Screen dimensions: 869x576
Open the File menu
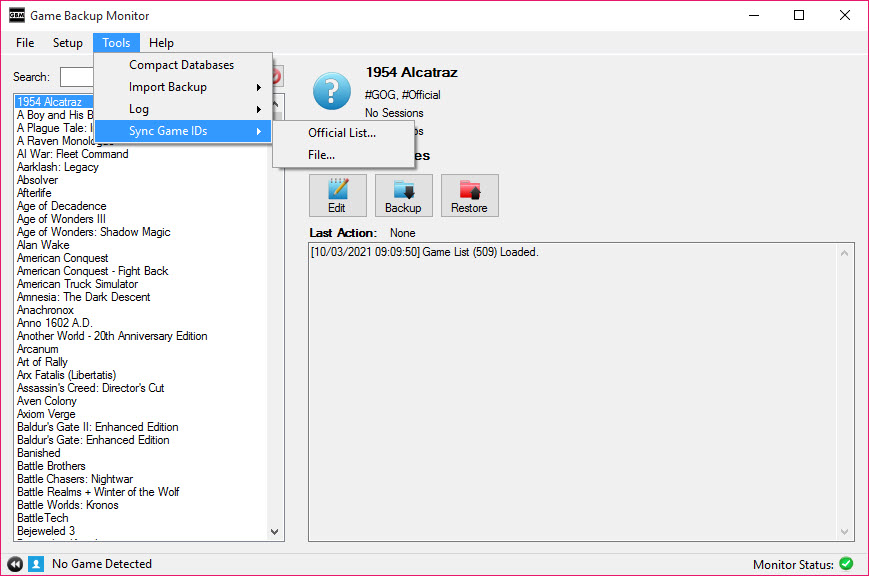click(x=25, y=43)
